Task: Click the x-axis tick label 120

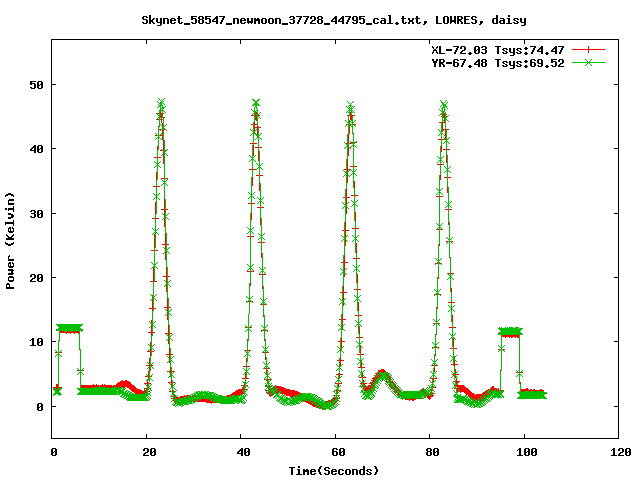Action: (621, 452)
